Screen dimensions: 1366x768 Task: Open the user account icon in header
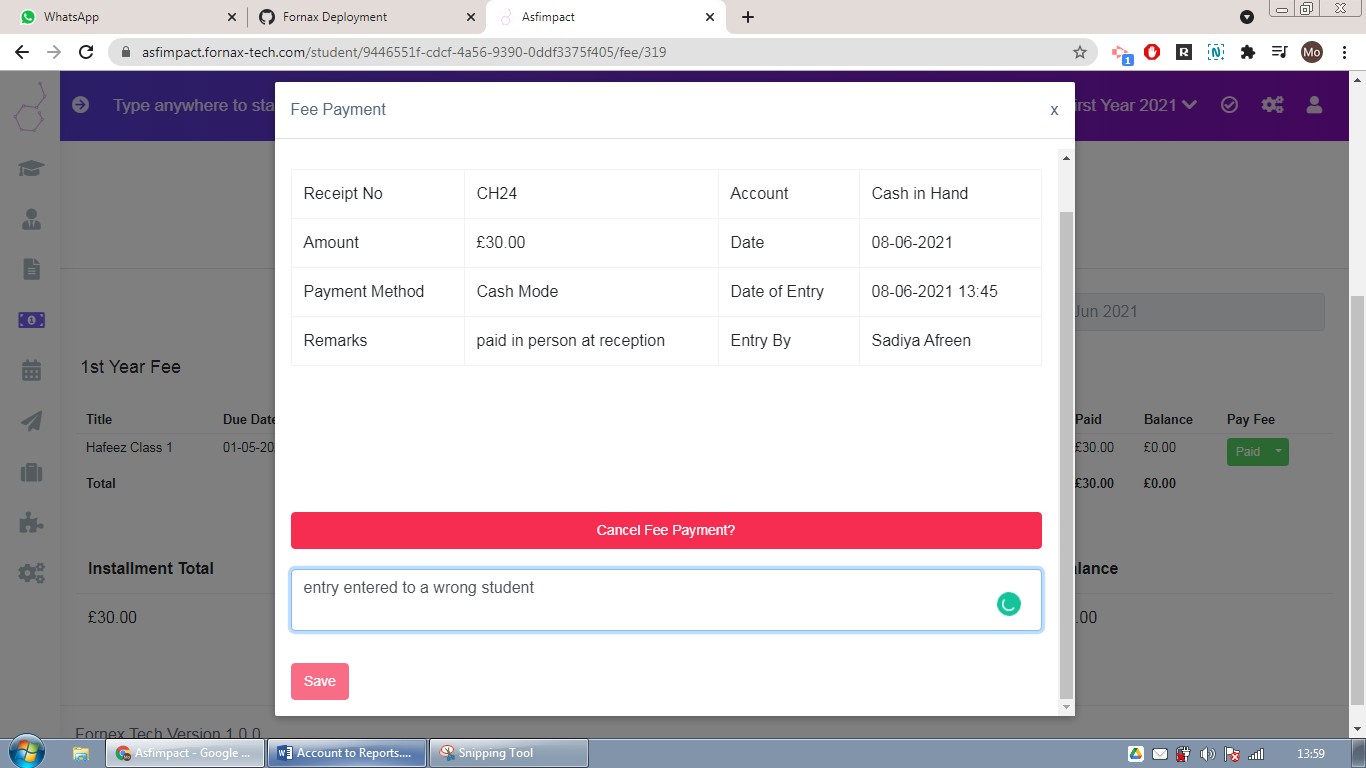1315,105
